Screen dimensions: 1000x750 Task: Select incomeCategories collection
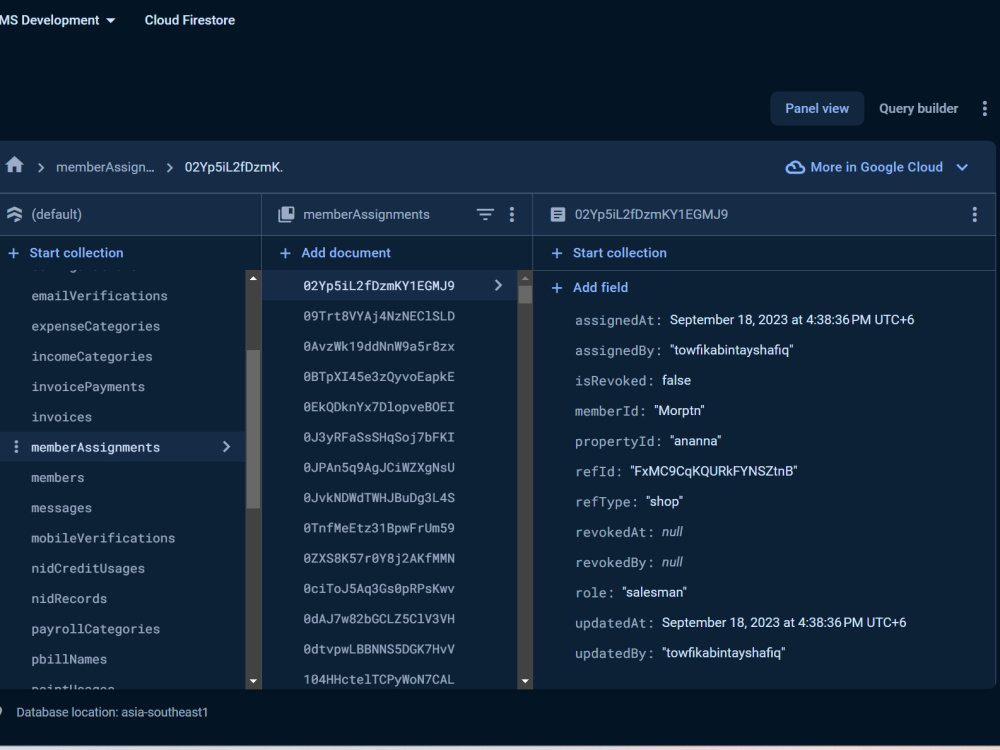92,357
